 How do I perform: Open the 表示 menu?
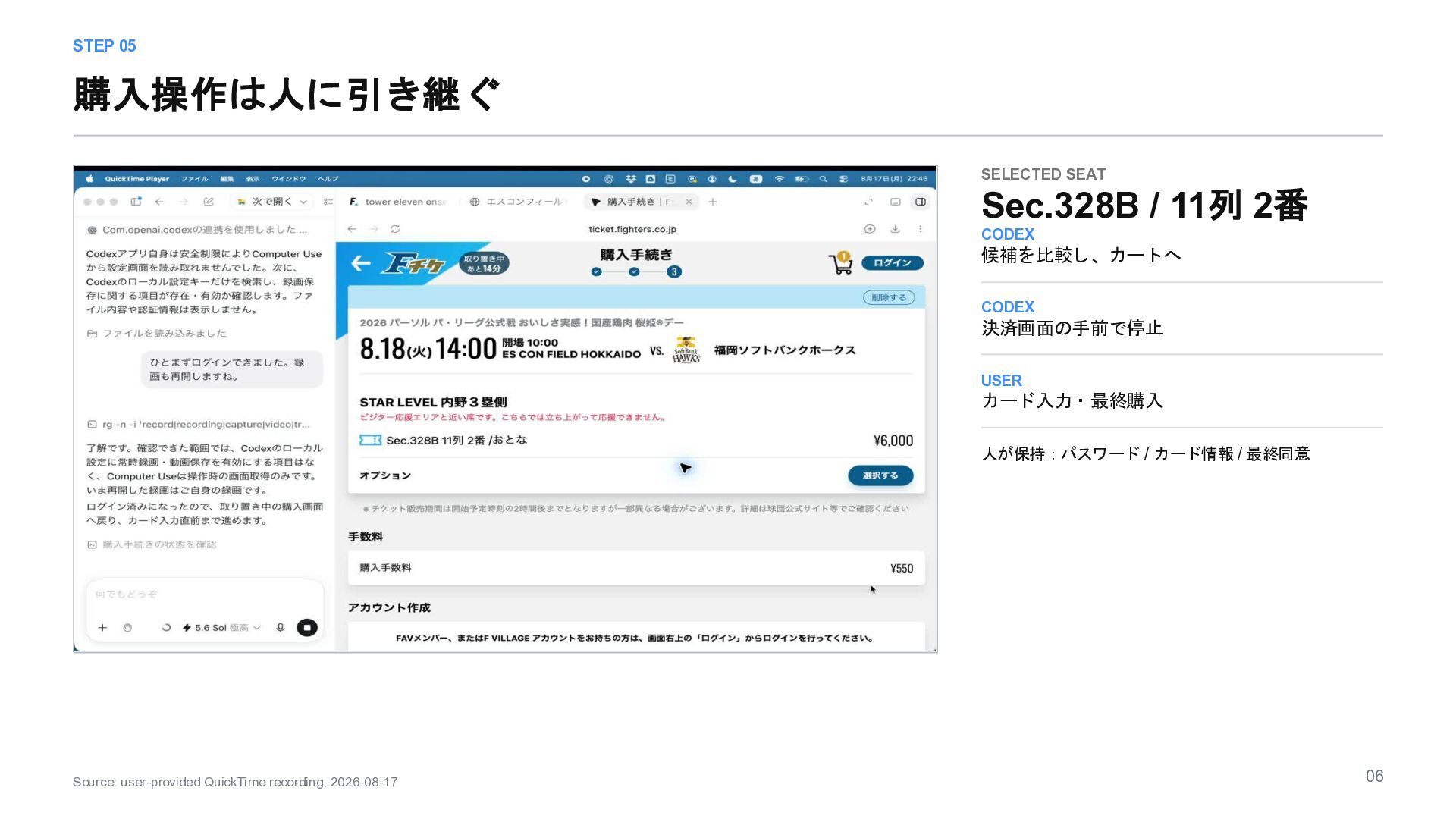coord(253,179)
